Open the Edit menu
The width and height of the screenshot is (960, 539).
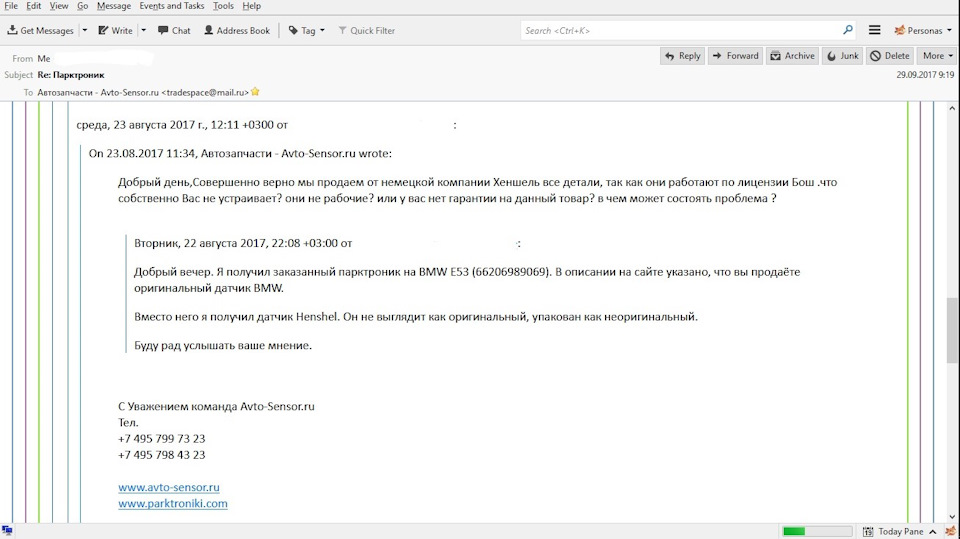click(34, 6)
